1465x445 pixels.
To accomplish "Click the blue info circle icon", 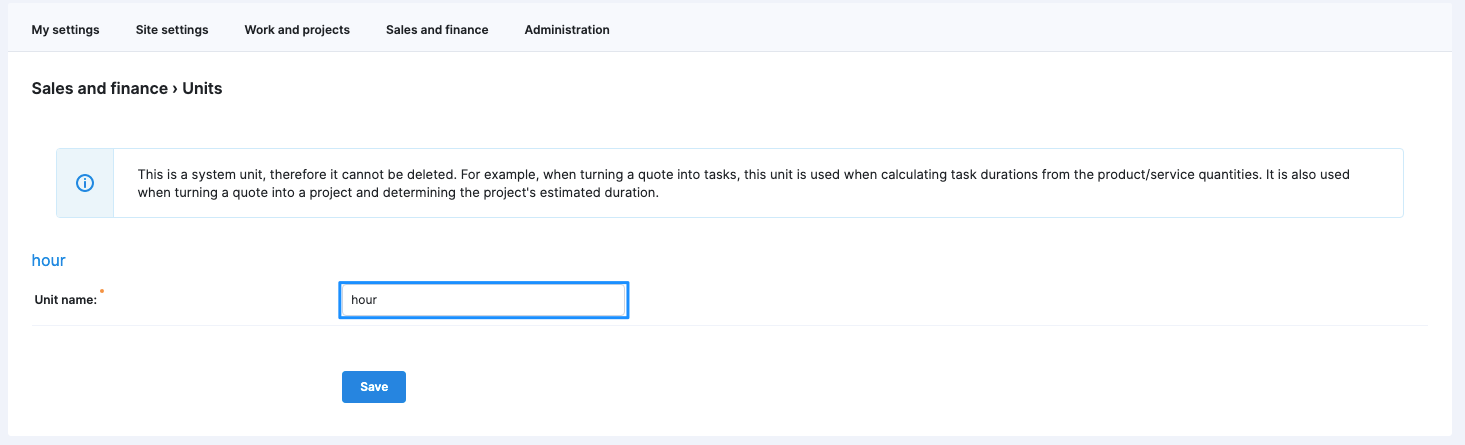I will [x=85, y=183].
